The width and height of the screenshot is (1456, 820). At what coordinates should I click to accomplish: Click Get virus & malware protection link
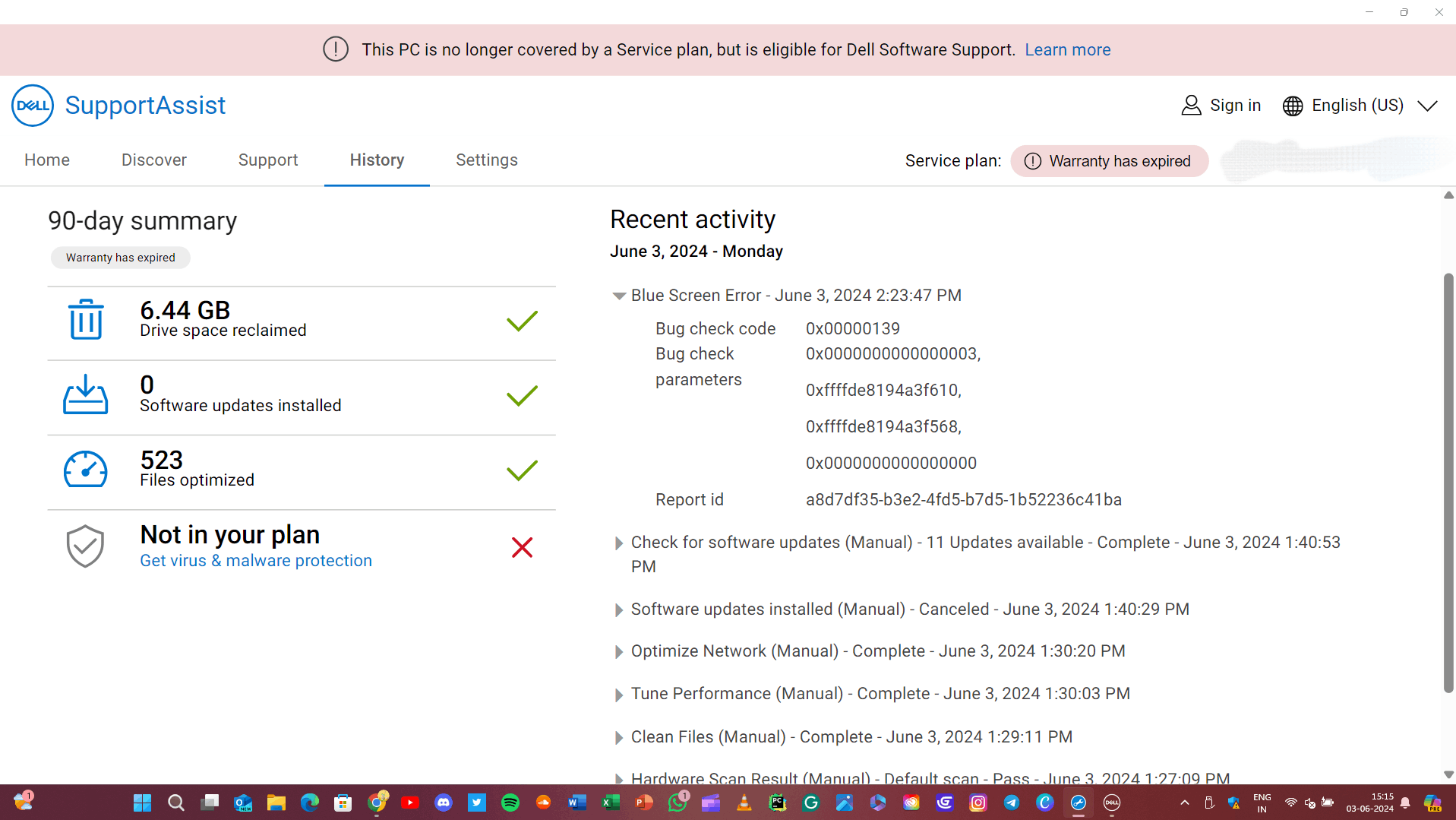(x=256, y=561)
